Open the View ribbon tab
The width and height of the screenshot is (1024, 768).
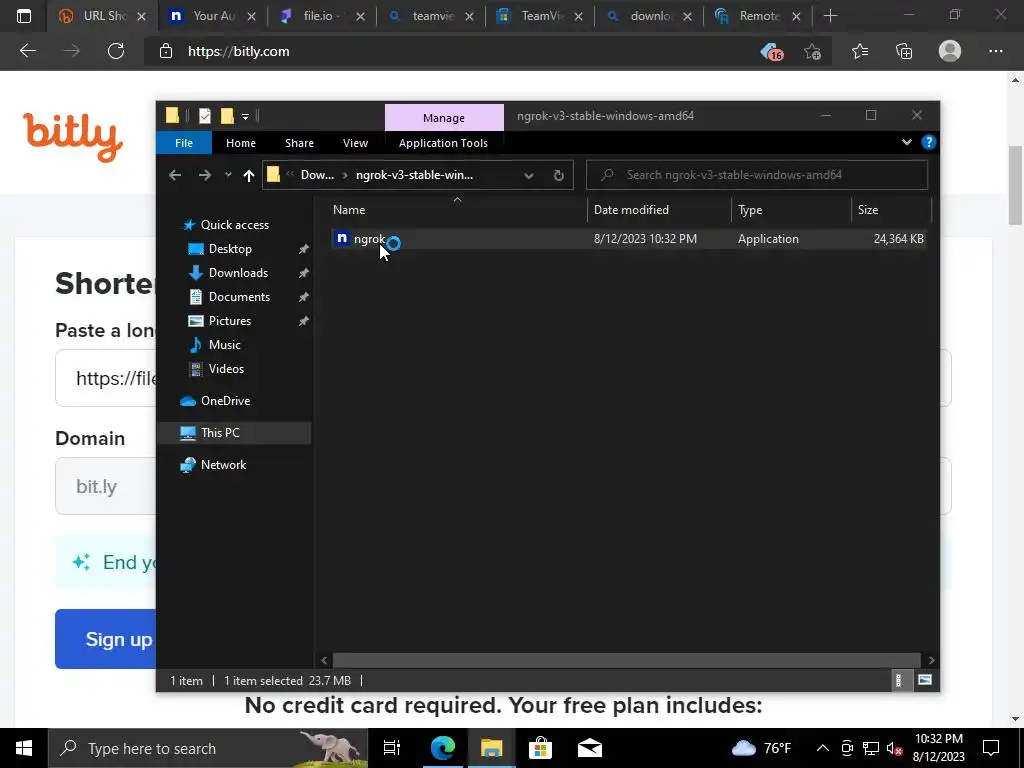tap(355, 143)
